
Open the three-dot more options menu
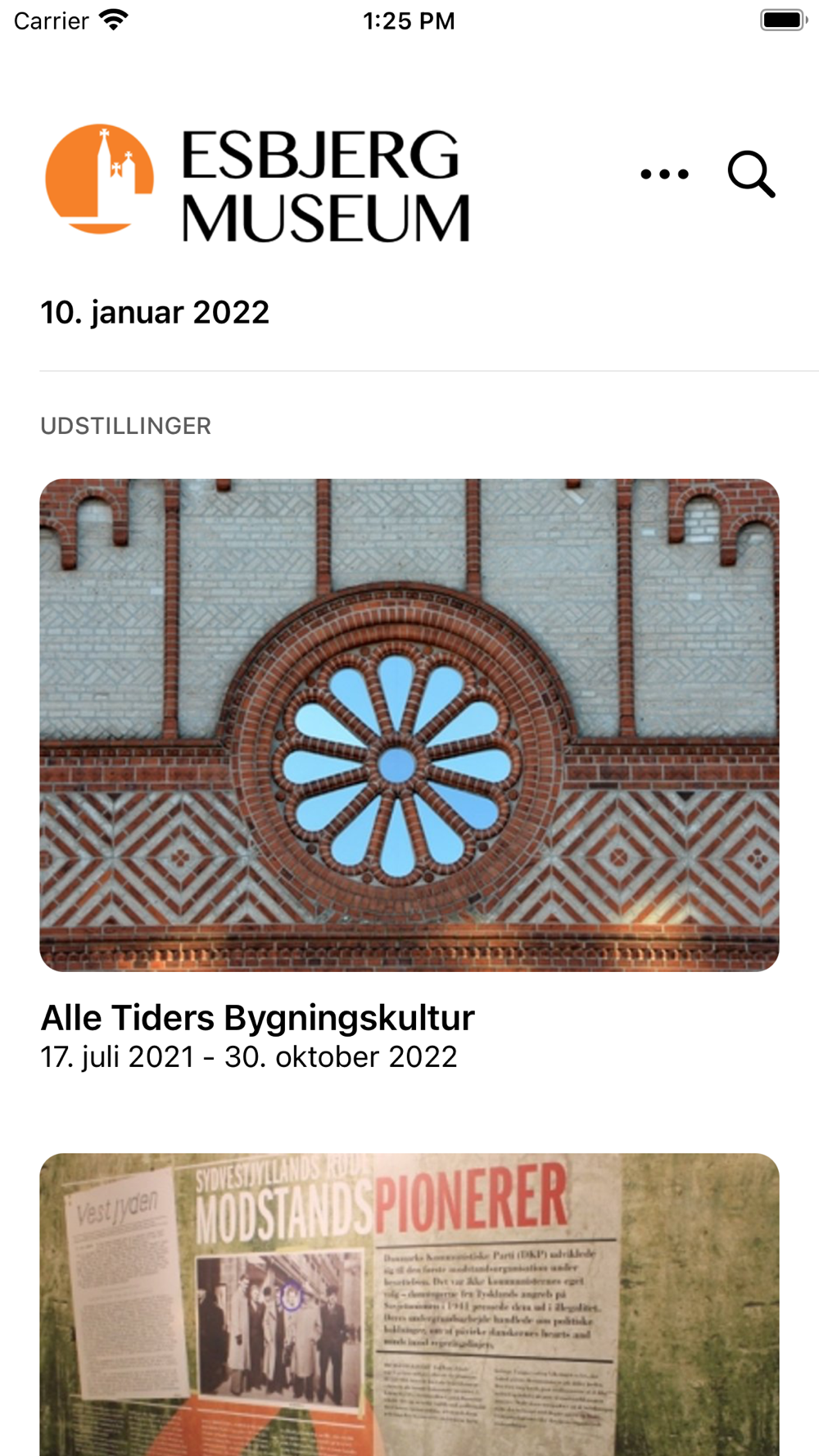point(664,174)
